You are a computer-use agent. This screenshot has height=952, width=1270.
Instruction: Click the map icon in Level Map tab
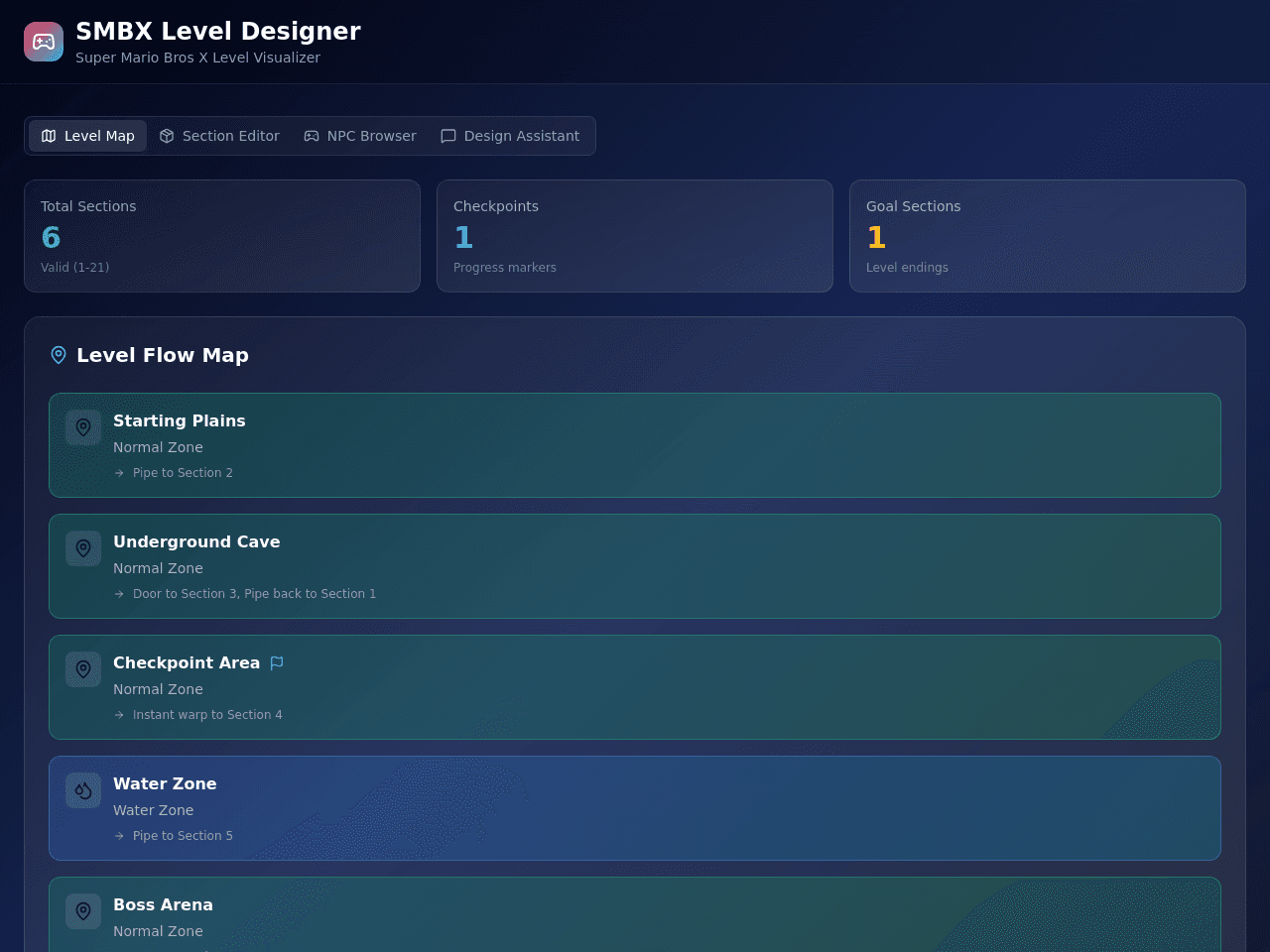pos(49,136)
